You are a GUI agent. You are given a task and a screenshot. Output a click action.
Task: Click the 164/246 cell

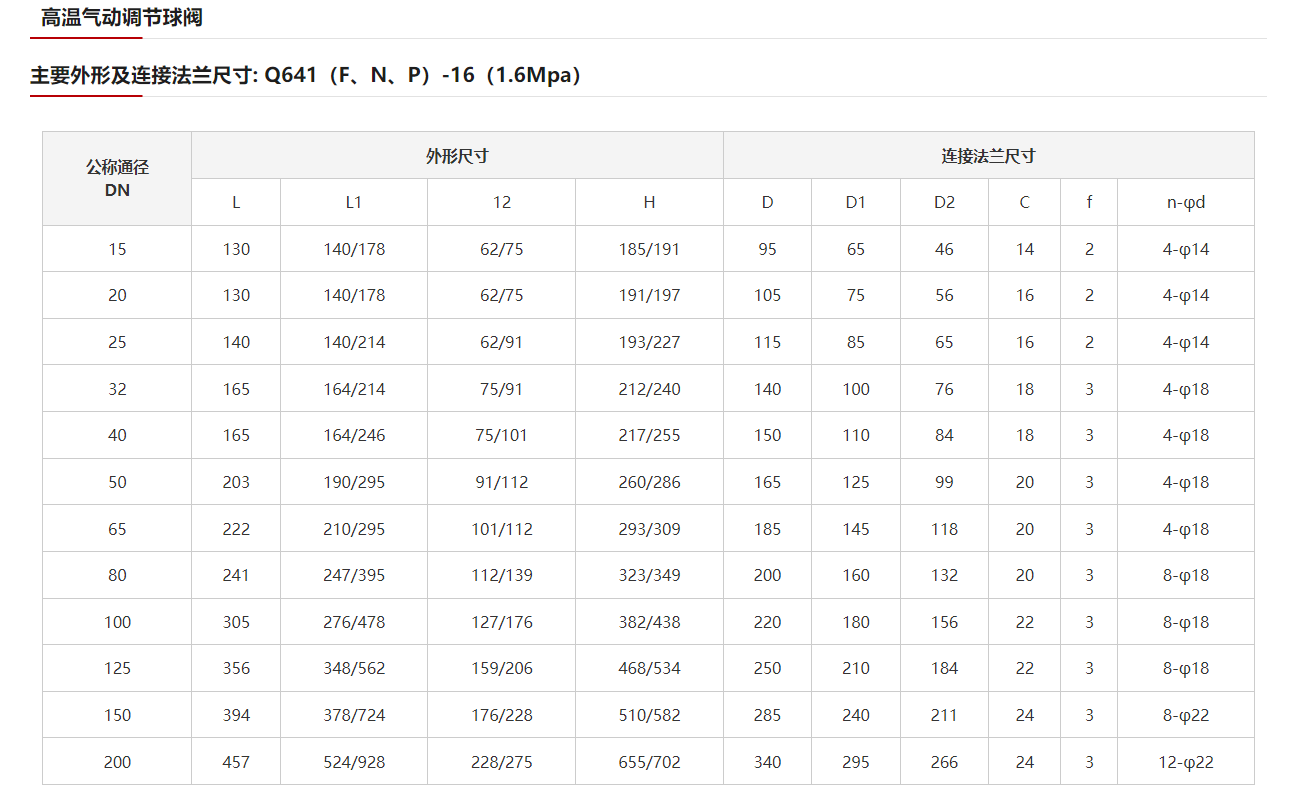354,435
